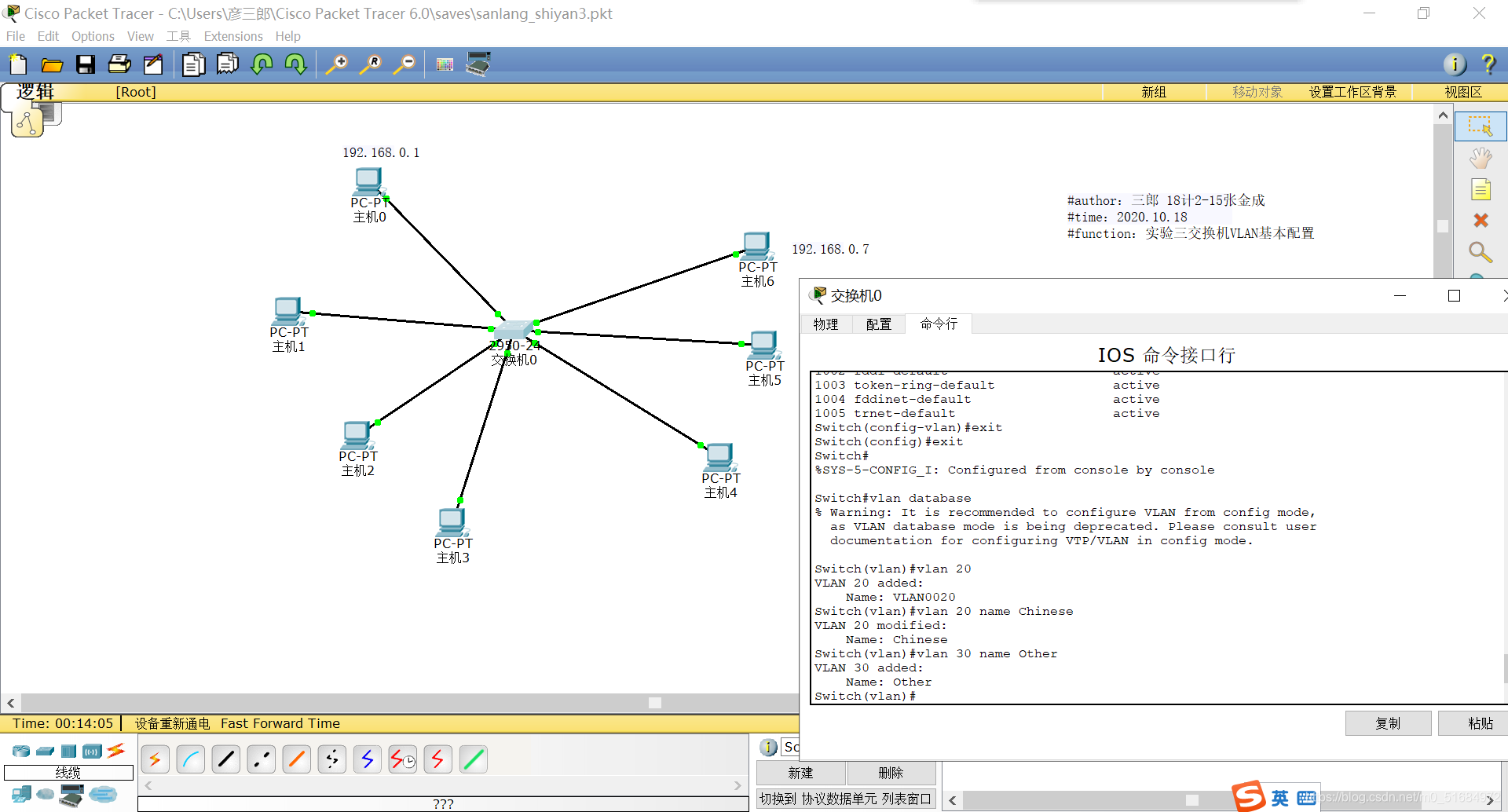Switch to the 命令行 tab
Image resolution: width=1508 pixels, height=812 pixels.
pyautogui.click(x=939, y=324)
